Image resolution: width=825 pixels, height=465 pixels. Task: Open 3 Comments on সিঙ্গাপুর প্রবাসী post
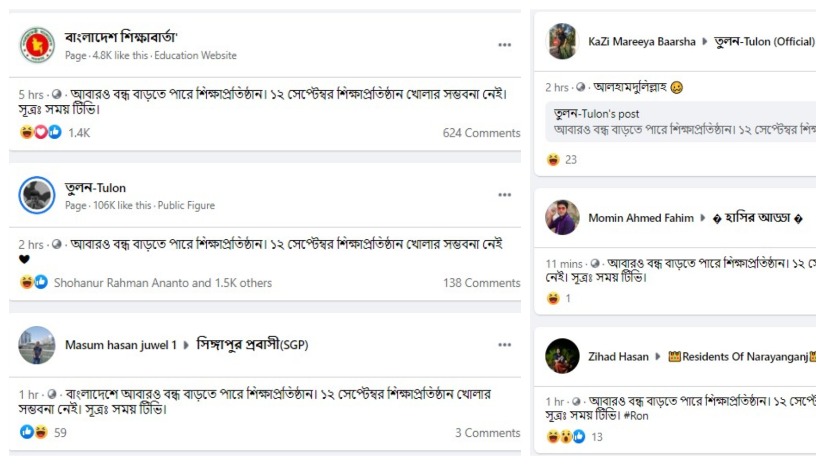point(487,433)
